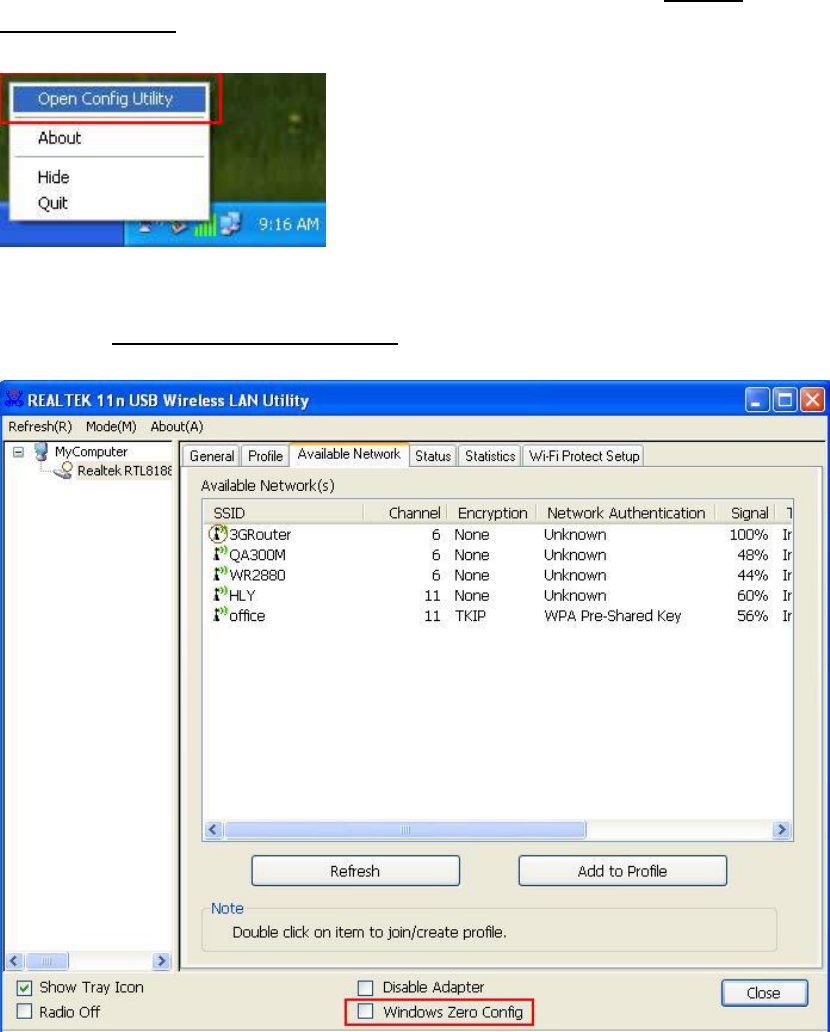Select the HLY network row

coord(499,596)
